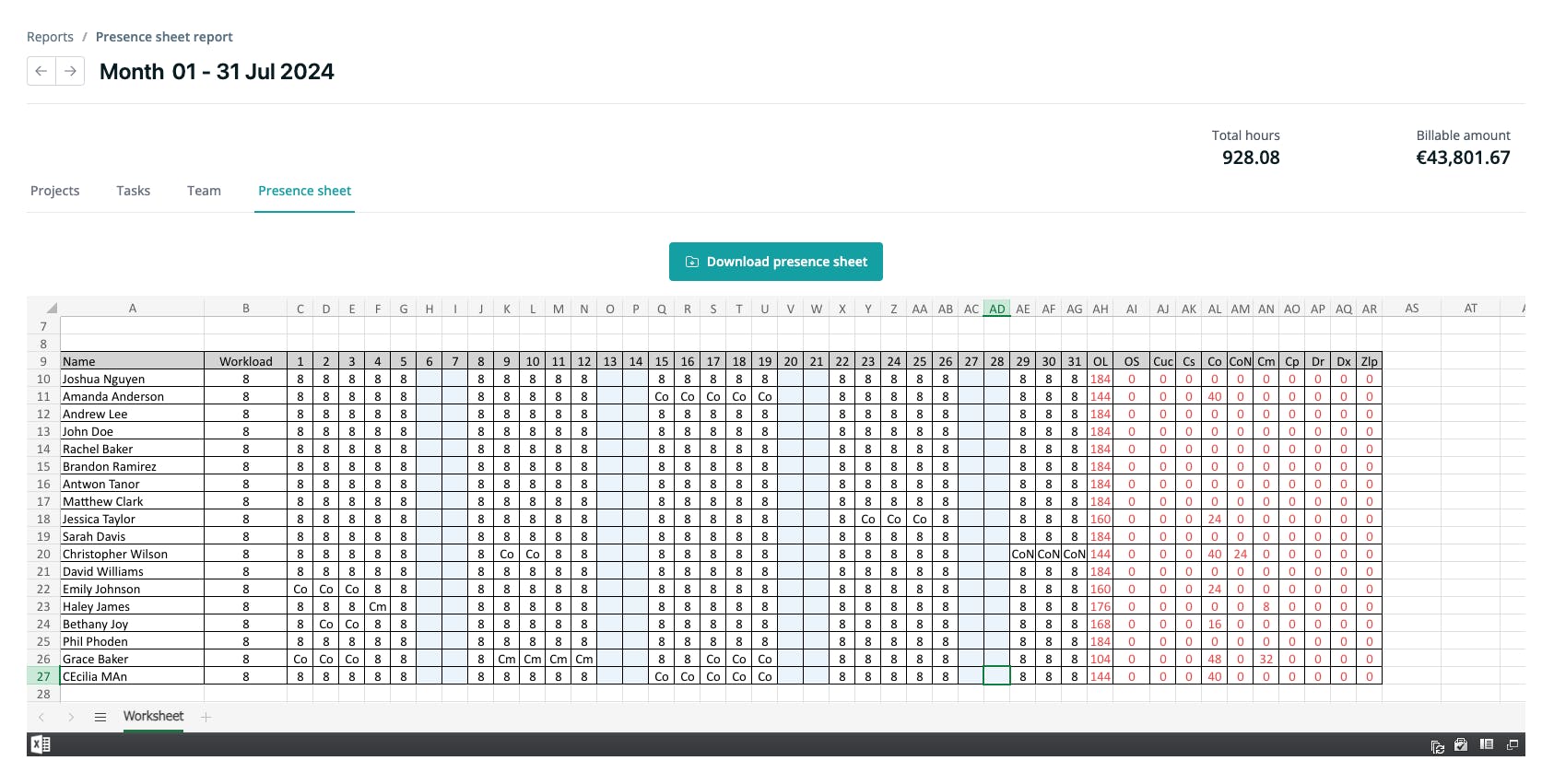Viewport: 1554px width, 784px height.
Task: Click the select-all corner triangle of the spreadsheet
Action: click(x=52, y=308)
